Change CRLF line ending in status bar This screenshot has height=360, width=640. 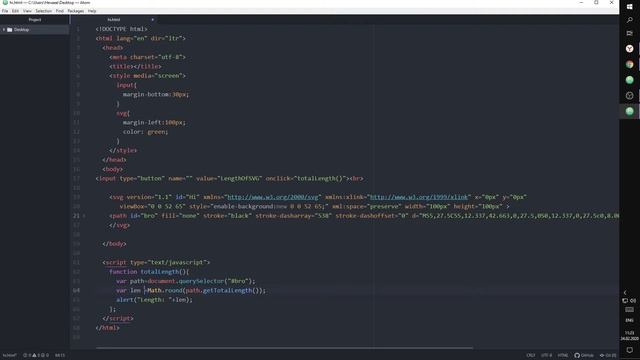point(531,356)
